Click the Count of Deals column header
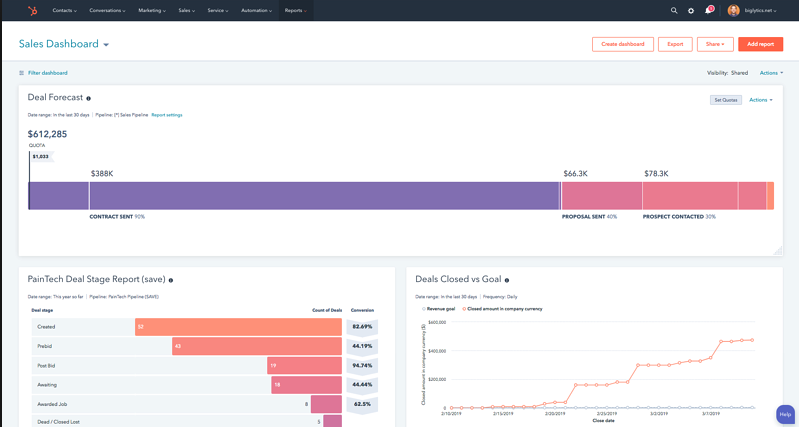 click(x=327, y=310)
